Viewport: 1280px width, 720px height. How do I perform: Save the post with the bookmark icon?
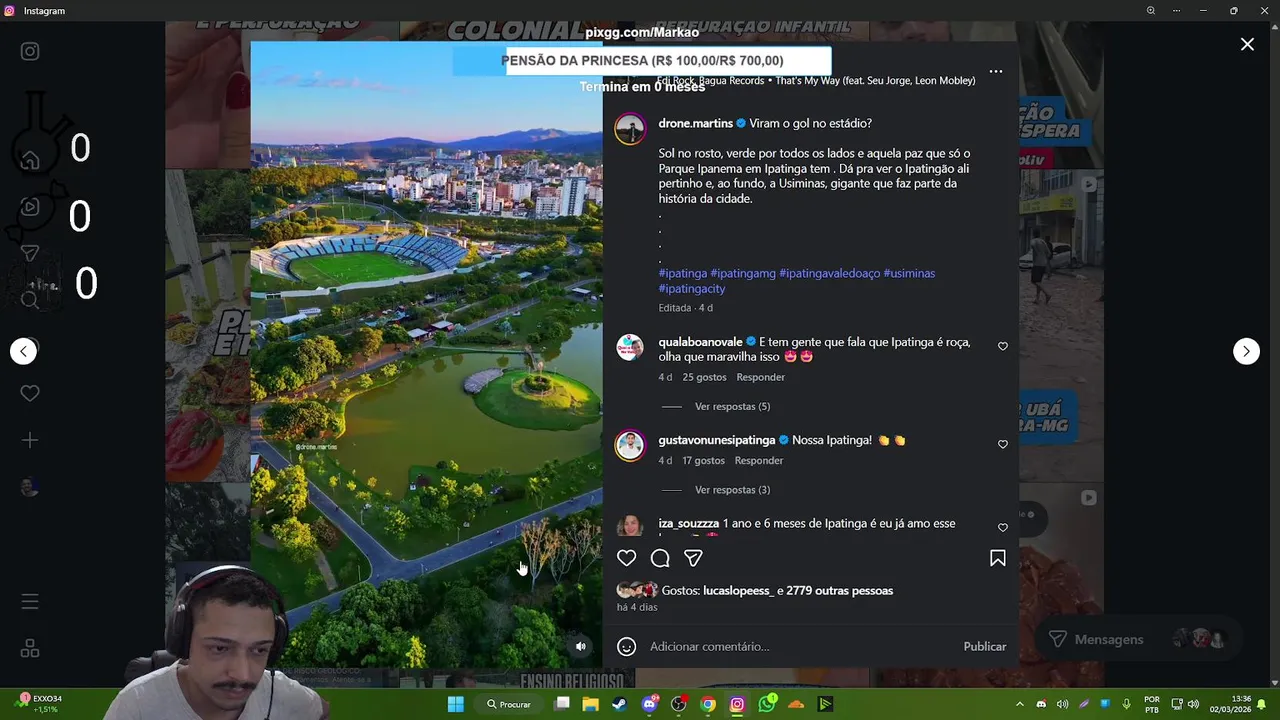click(997, 558)
